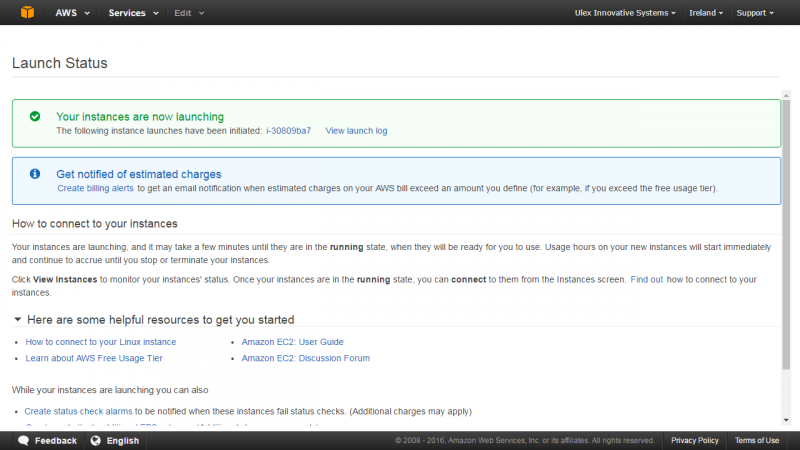
Task: Click the Launch Status heading
Action: [60, 63]
